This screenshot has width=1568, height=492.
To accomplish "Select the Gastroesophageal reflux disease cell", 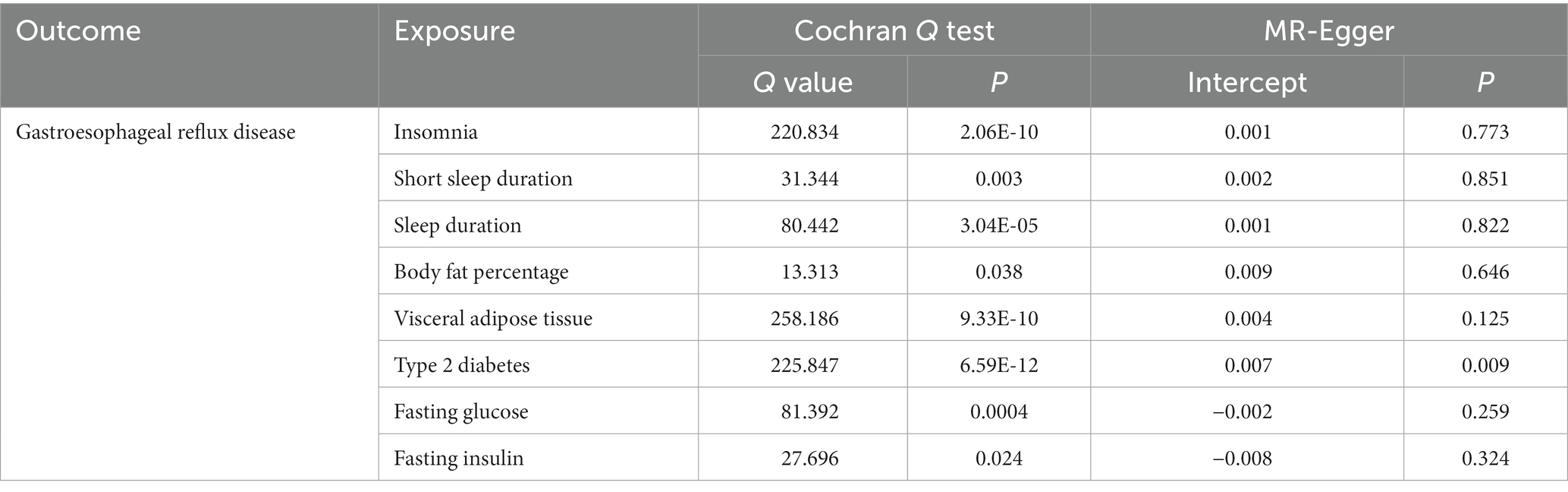I will (x=156, y=132).
